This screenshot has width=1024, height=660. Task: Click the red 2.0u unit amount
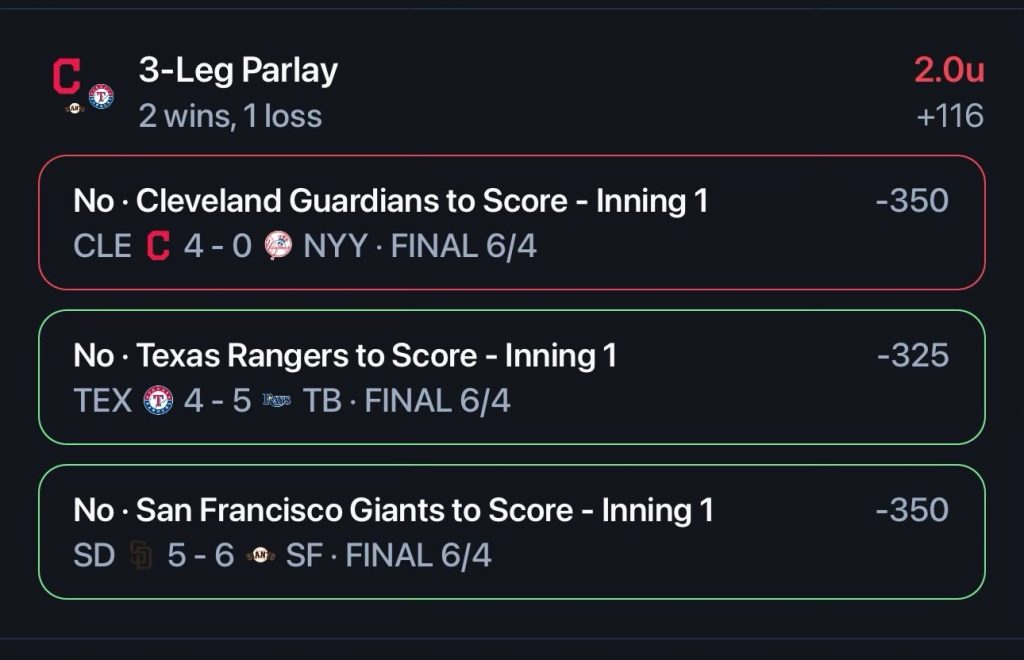(x=949, y=70)
